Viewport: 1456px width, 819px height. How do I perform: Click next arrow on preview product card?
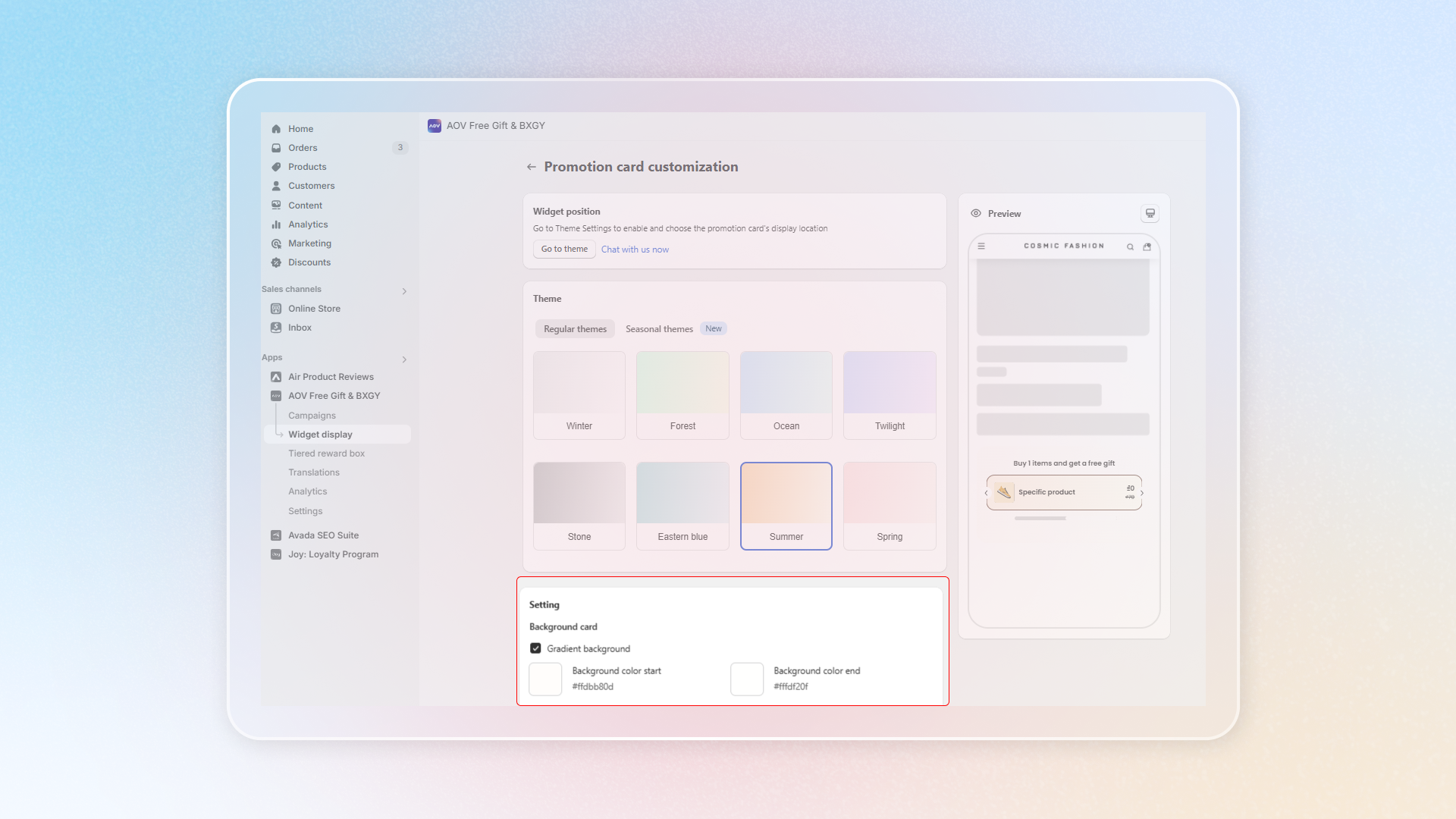(x=1142, y=493)
